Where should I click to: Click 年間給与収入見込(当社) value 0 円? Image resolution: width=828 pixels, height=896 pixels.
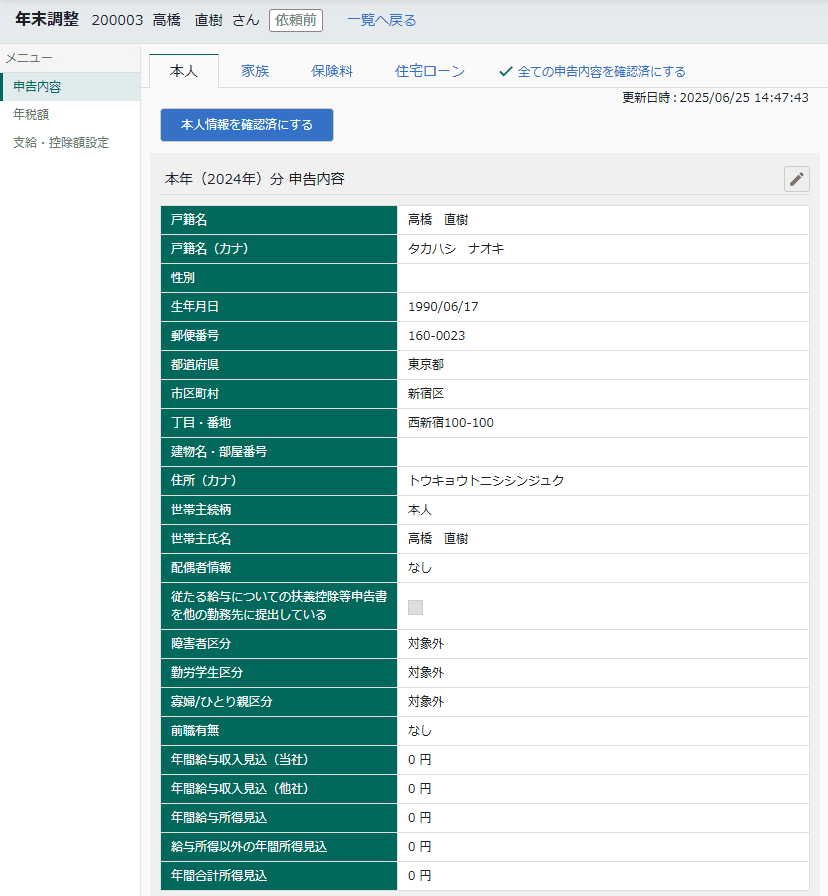click(419, 759)
